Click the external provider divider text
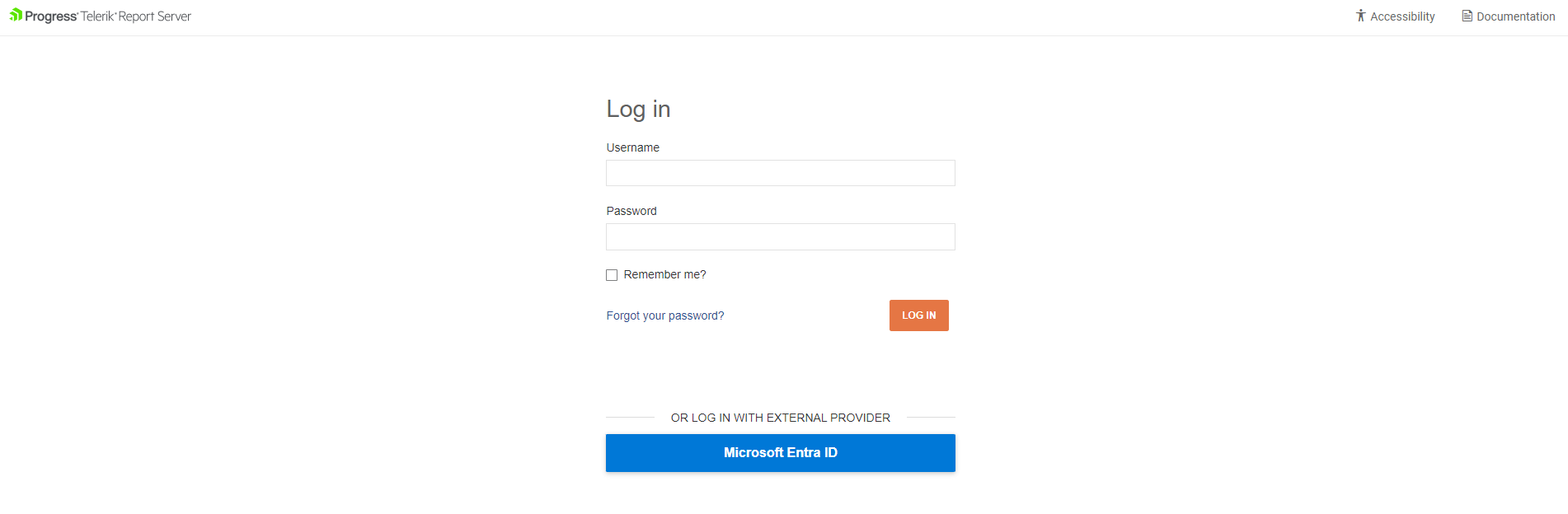 tap(780, 418)
